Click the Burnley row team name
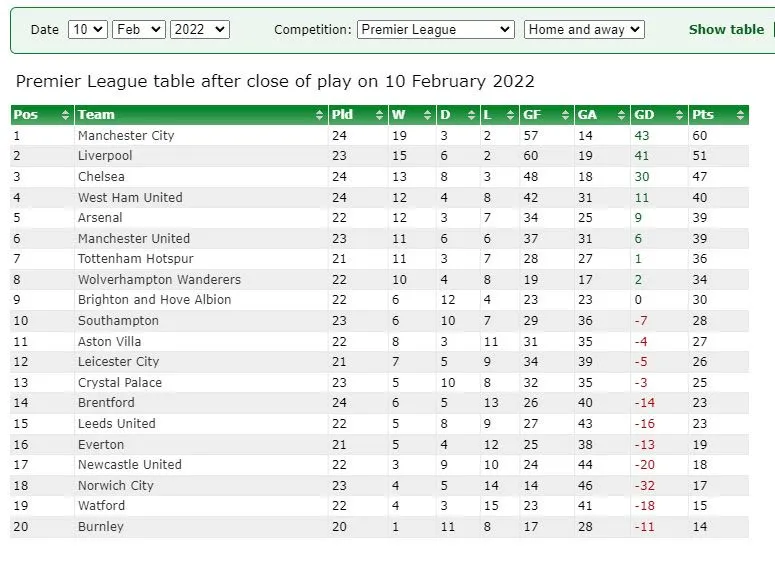 pos(101,526)
